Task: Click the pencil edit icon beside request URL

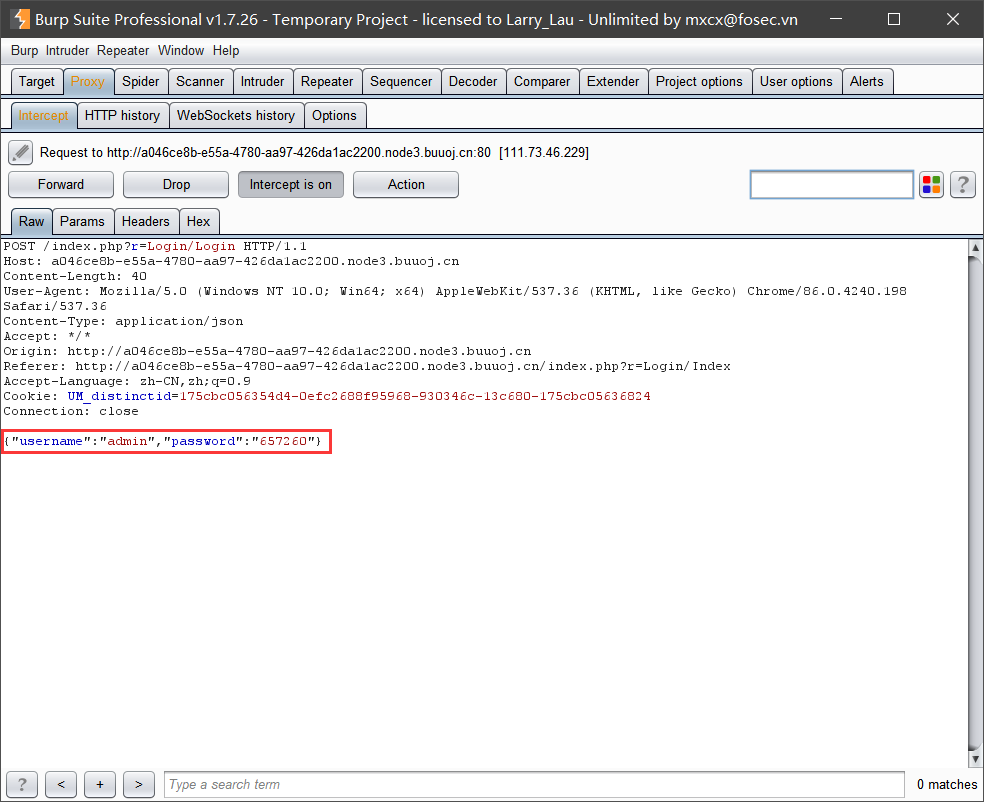Action: (21, 152)
